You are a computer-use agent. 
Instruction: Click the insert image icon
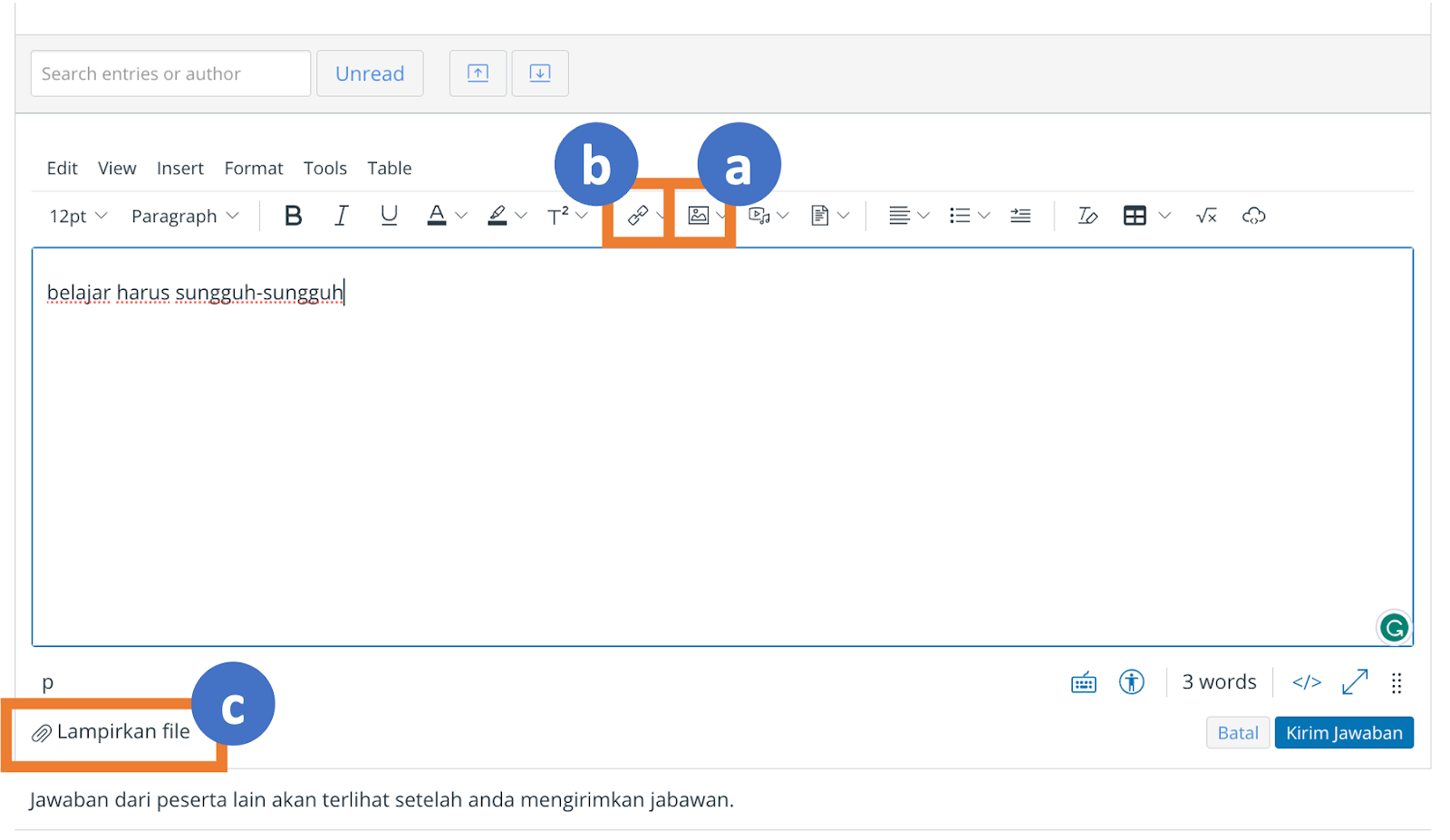(x=699, y=216)
